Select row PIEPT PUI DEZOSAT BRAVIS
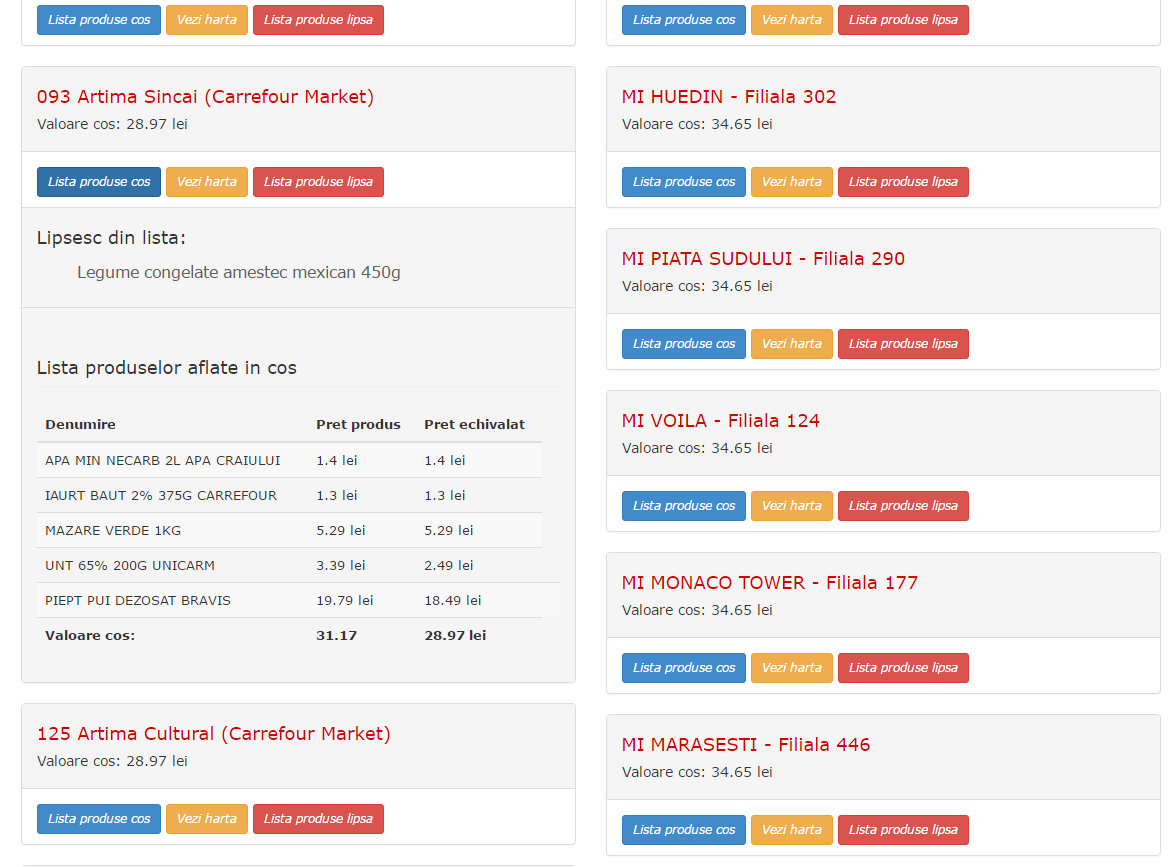 pos(298,600)
